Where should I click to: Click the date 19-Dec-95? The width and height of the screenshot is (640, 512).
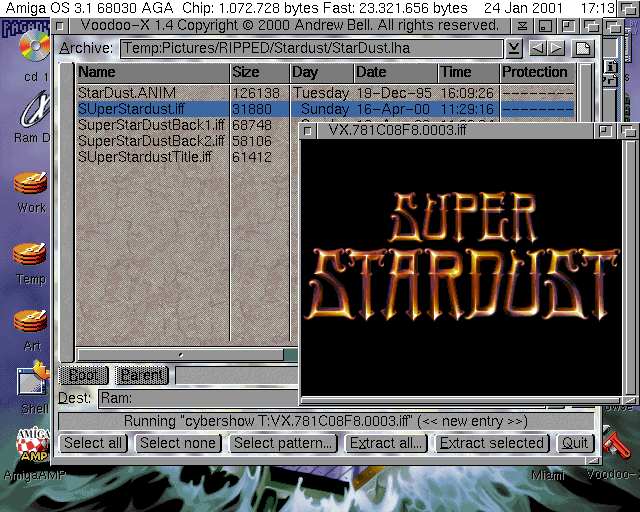click(x=394, y=93)
